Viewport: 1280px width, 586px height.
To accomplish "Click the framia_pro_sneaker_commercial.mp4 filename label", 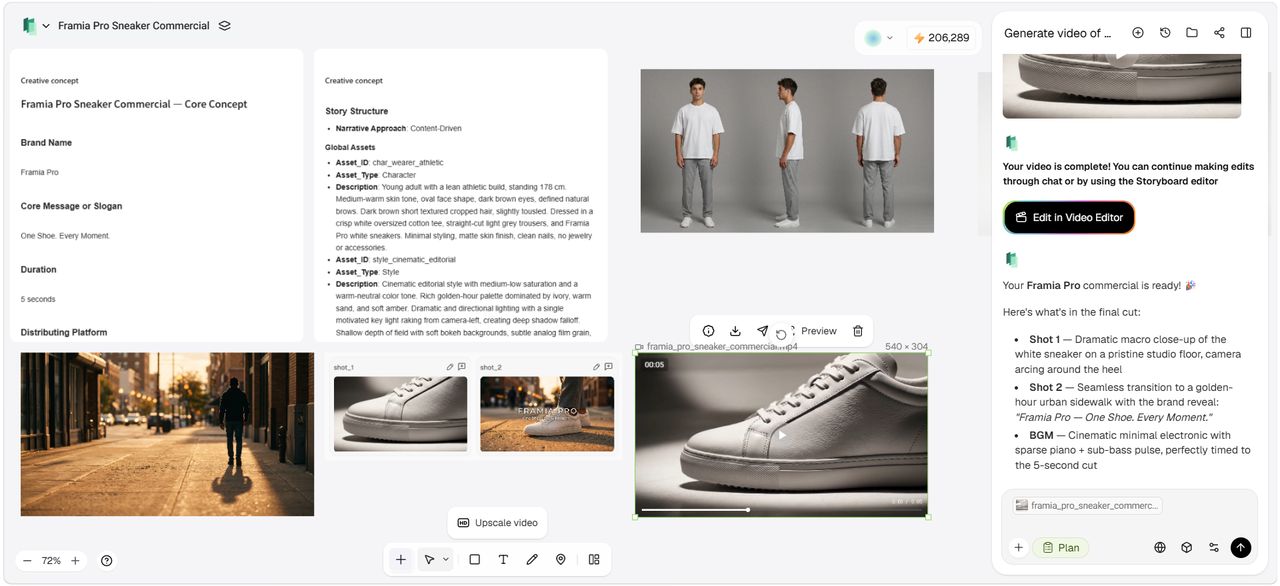I will [722, 347].
